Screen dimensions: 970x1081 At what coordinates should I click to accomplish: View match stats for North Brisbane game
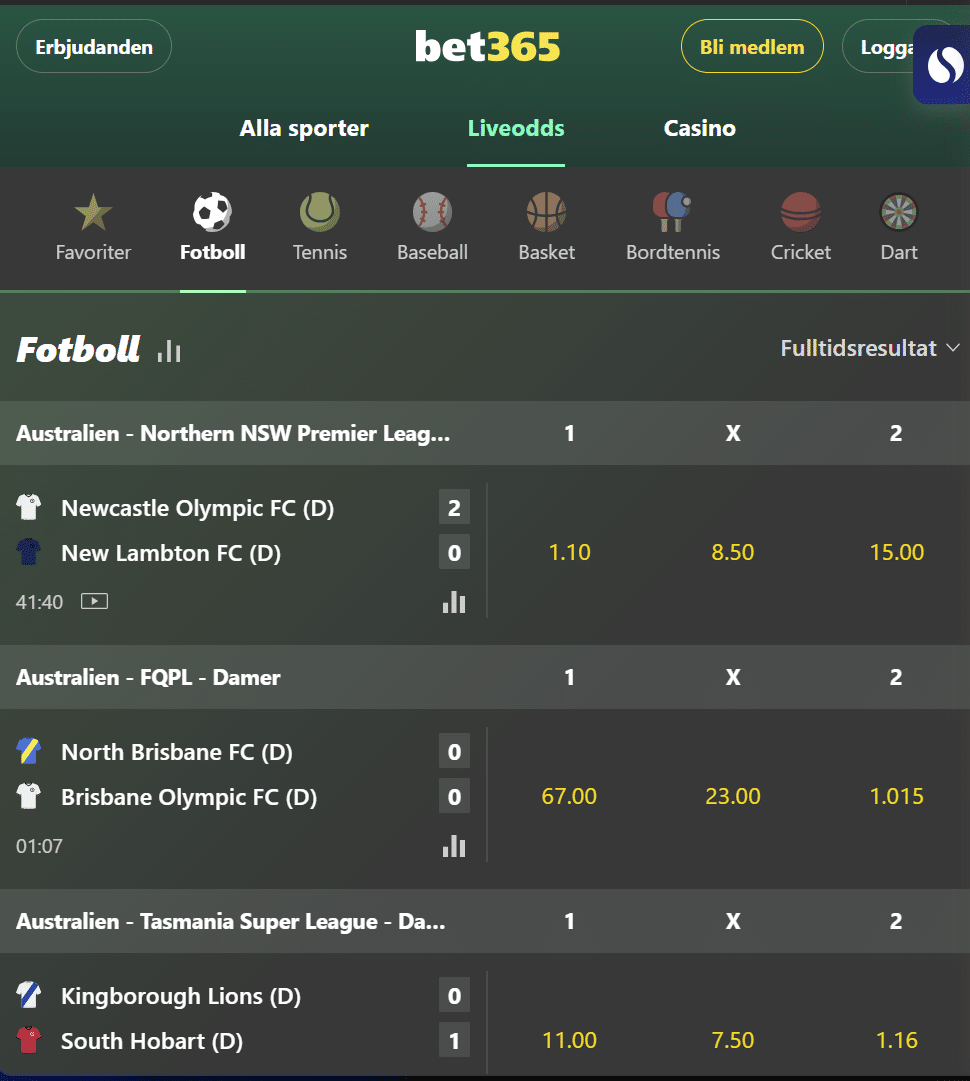pos(454,846)
